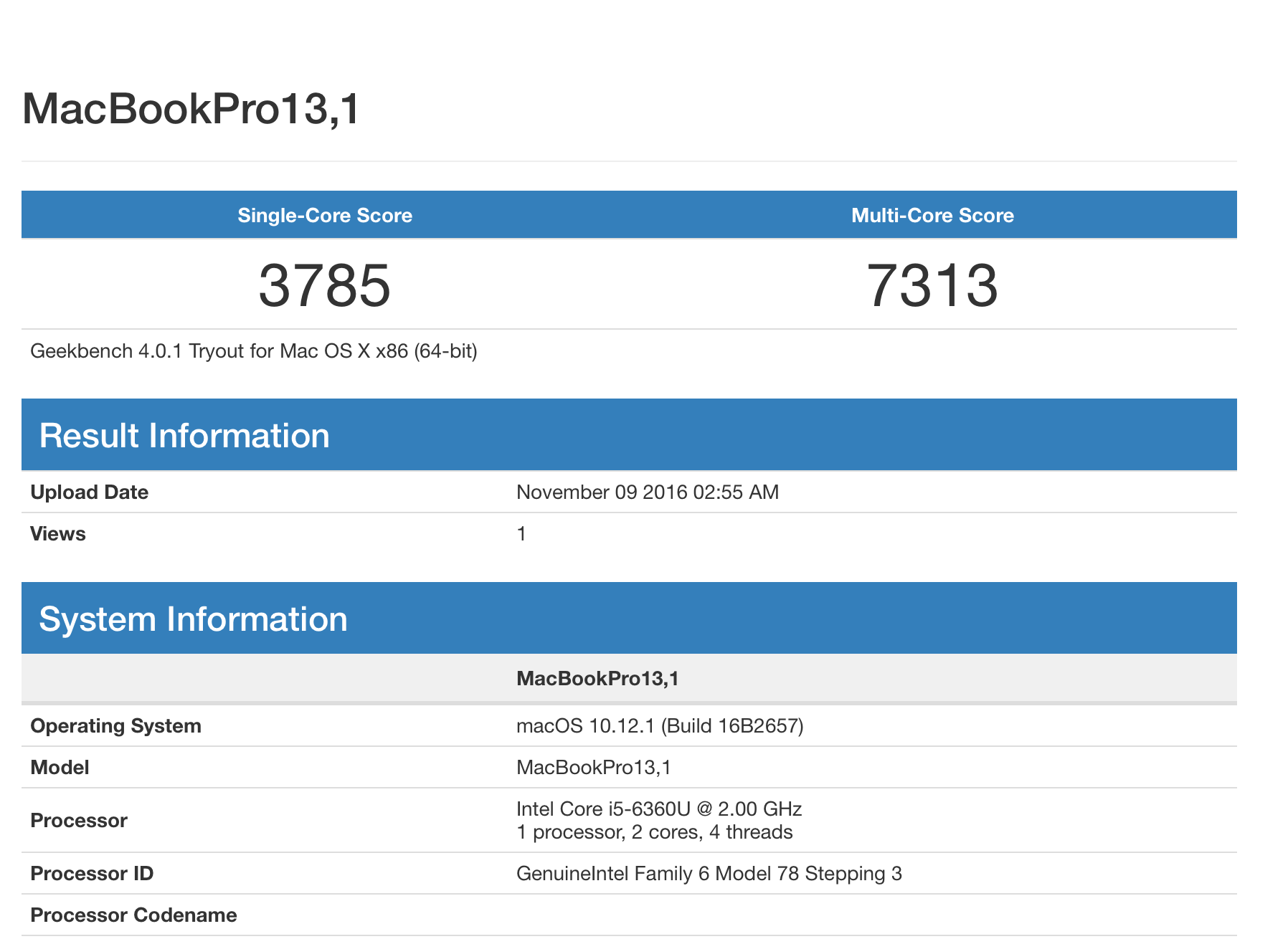Click the Processor Codename label

tap(134, 915)
